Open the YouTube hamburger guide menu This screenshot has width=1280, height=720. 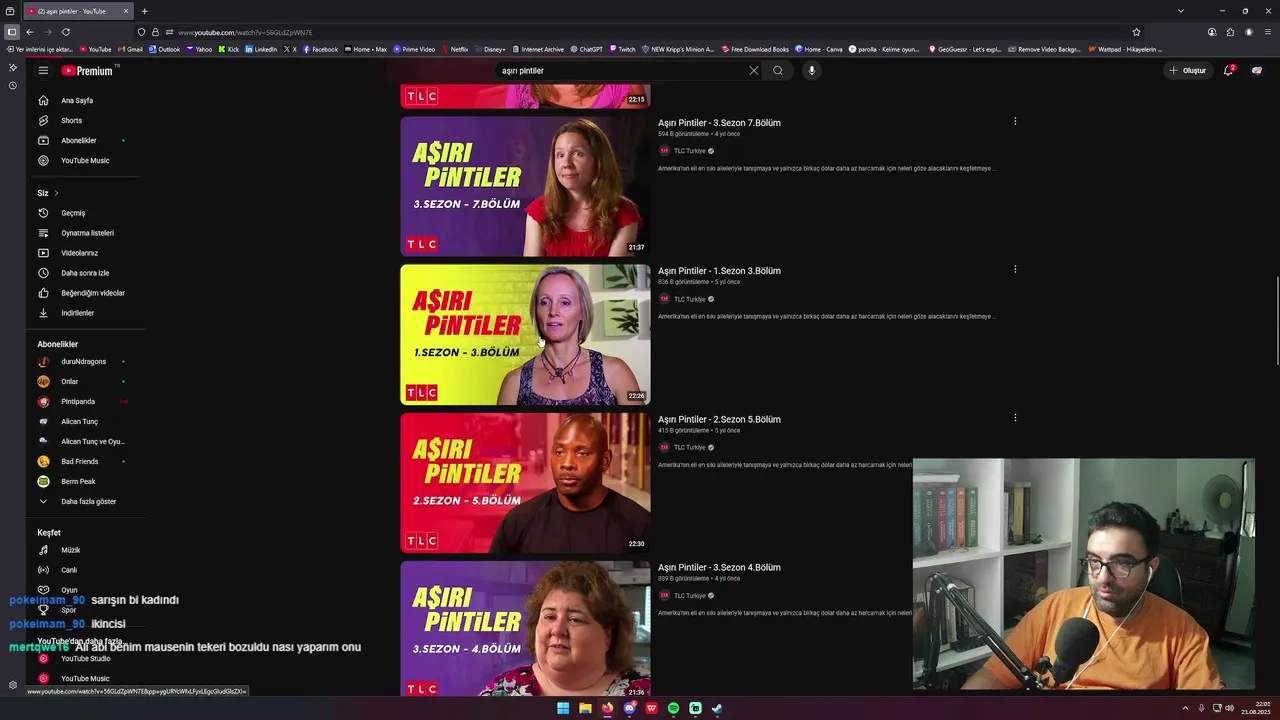tap(43, 71)
